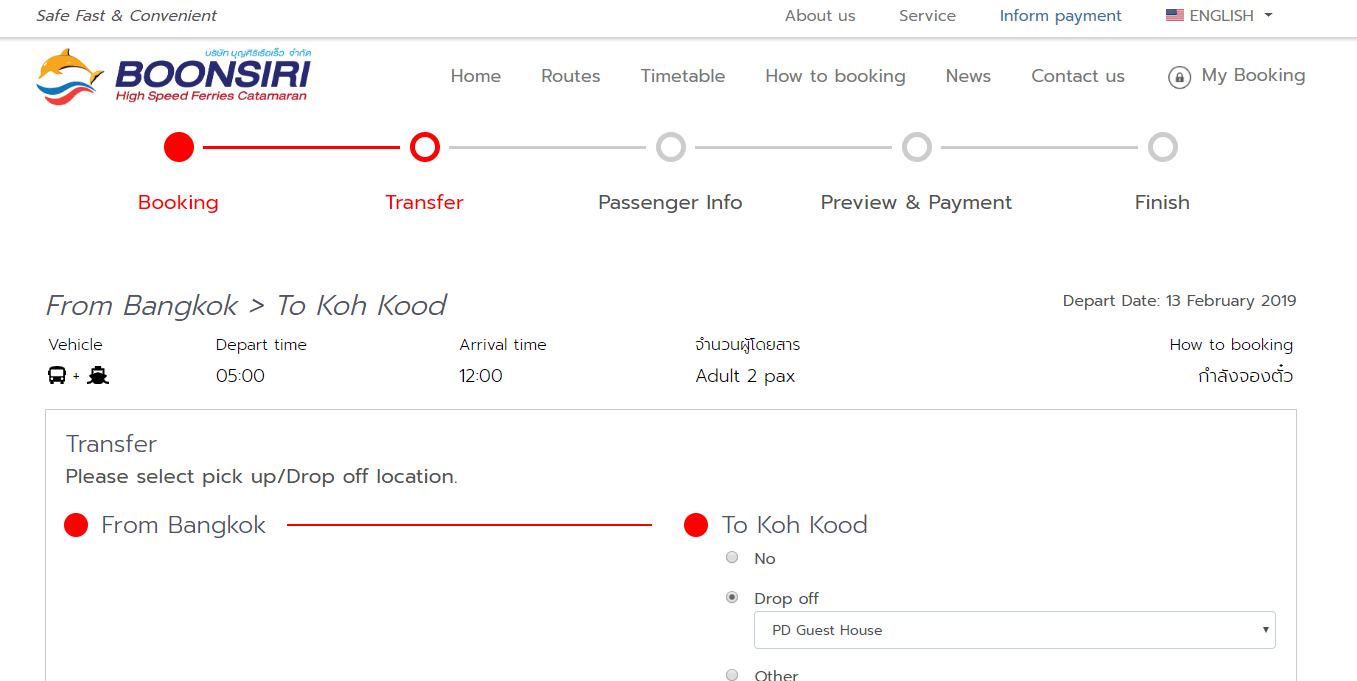Click the ferry boat vehicle icon
This screenshot has height=681, width=1357.
(98, 376)
